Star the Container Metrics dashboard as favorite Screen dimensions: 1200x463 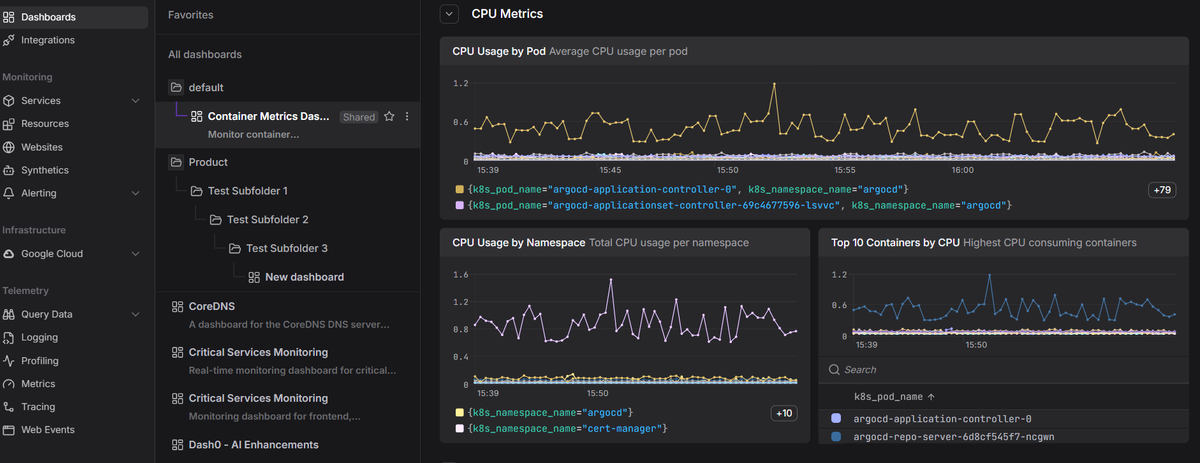389,117
